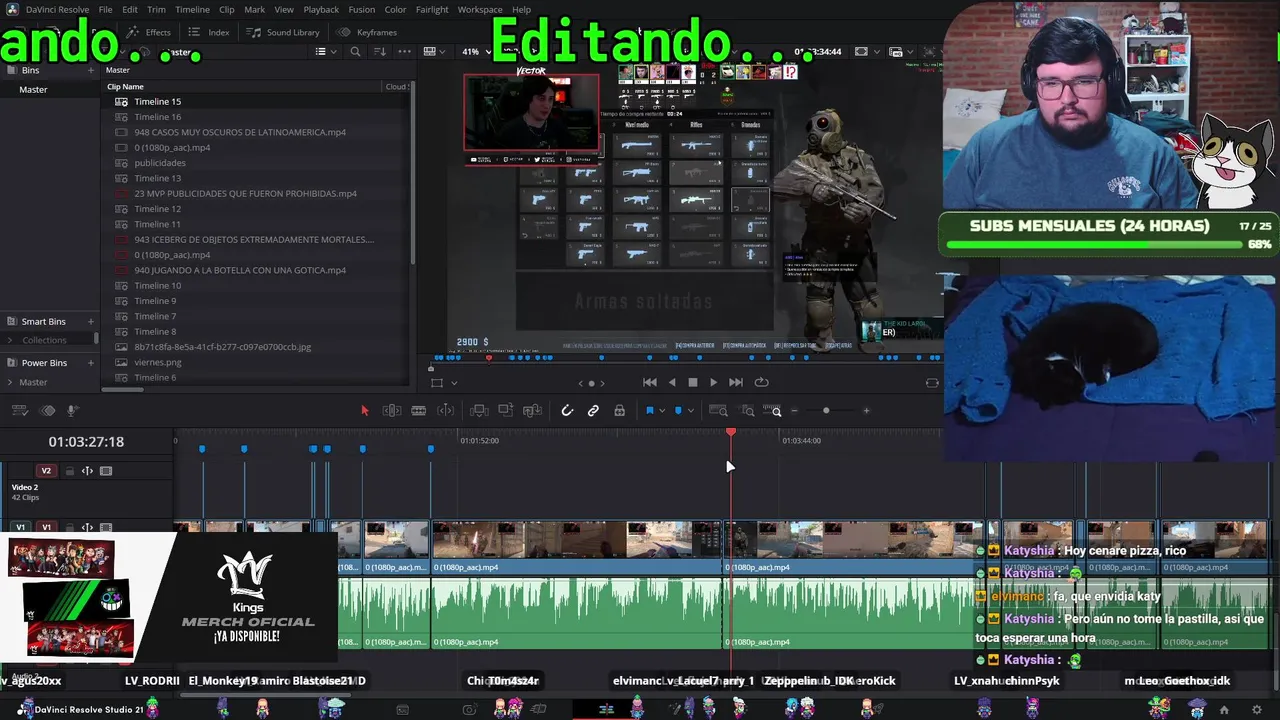
Task: Open the Sound Library panel
Action: 284,32
